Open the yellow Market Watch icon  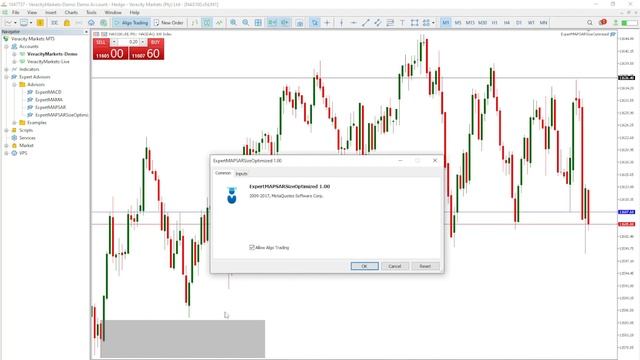coord(40,23)
